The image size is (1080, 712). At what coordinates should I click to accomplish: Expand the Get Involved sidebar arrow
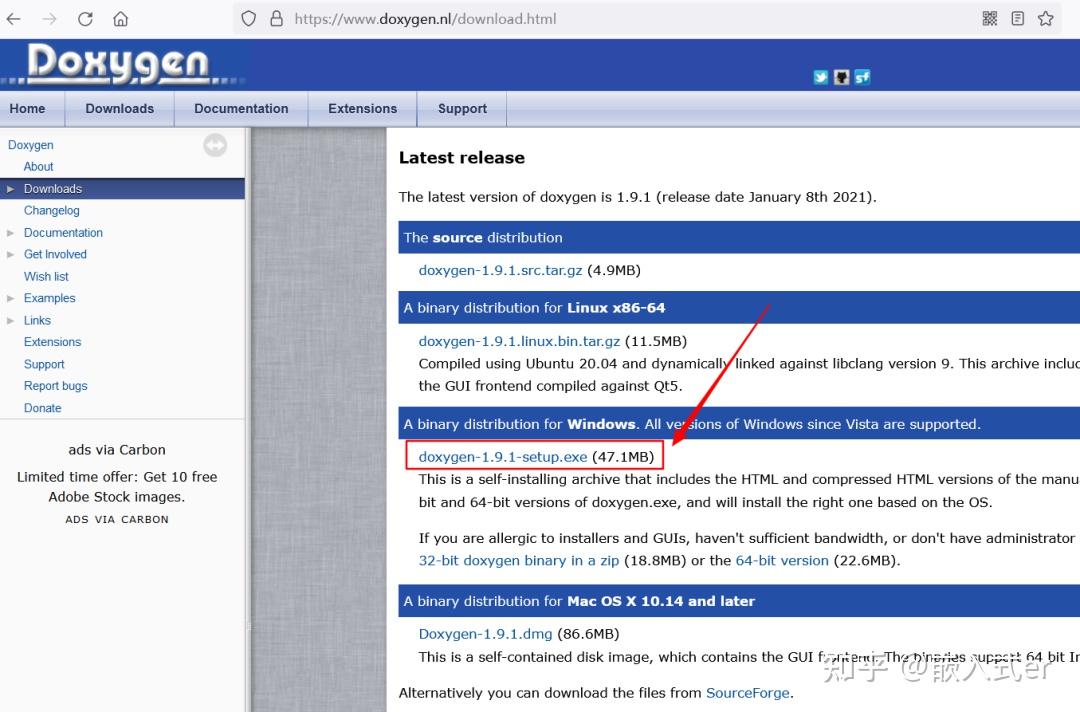[x=10, y=255]
